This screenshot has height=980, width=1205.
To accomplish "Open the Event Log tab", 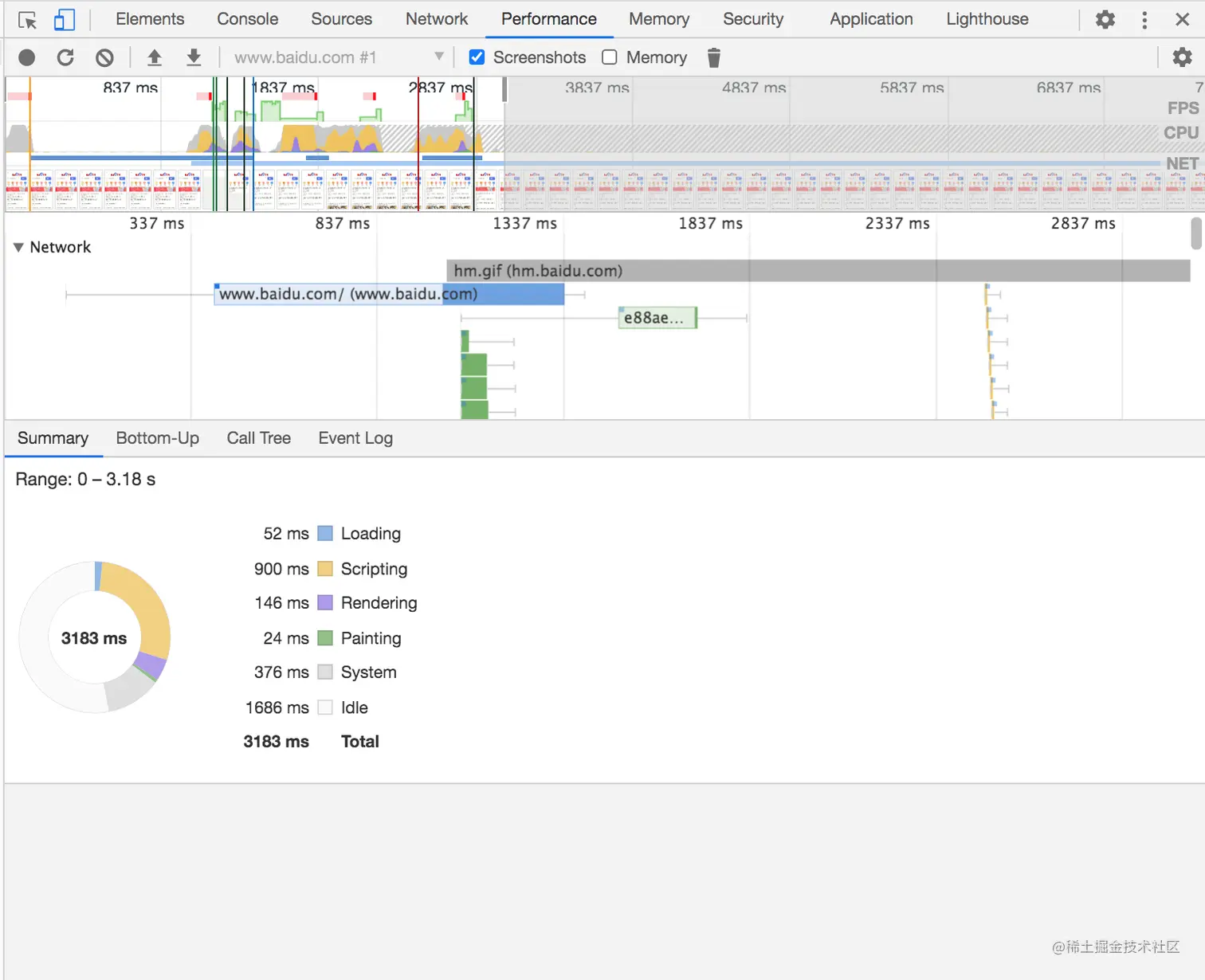I will pos(355,438).
